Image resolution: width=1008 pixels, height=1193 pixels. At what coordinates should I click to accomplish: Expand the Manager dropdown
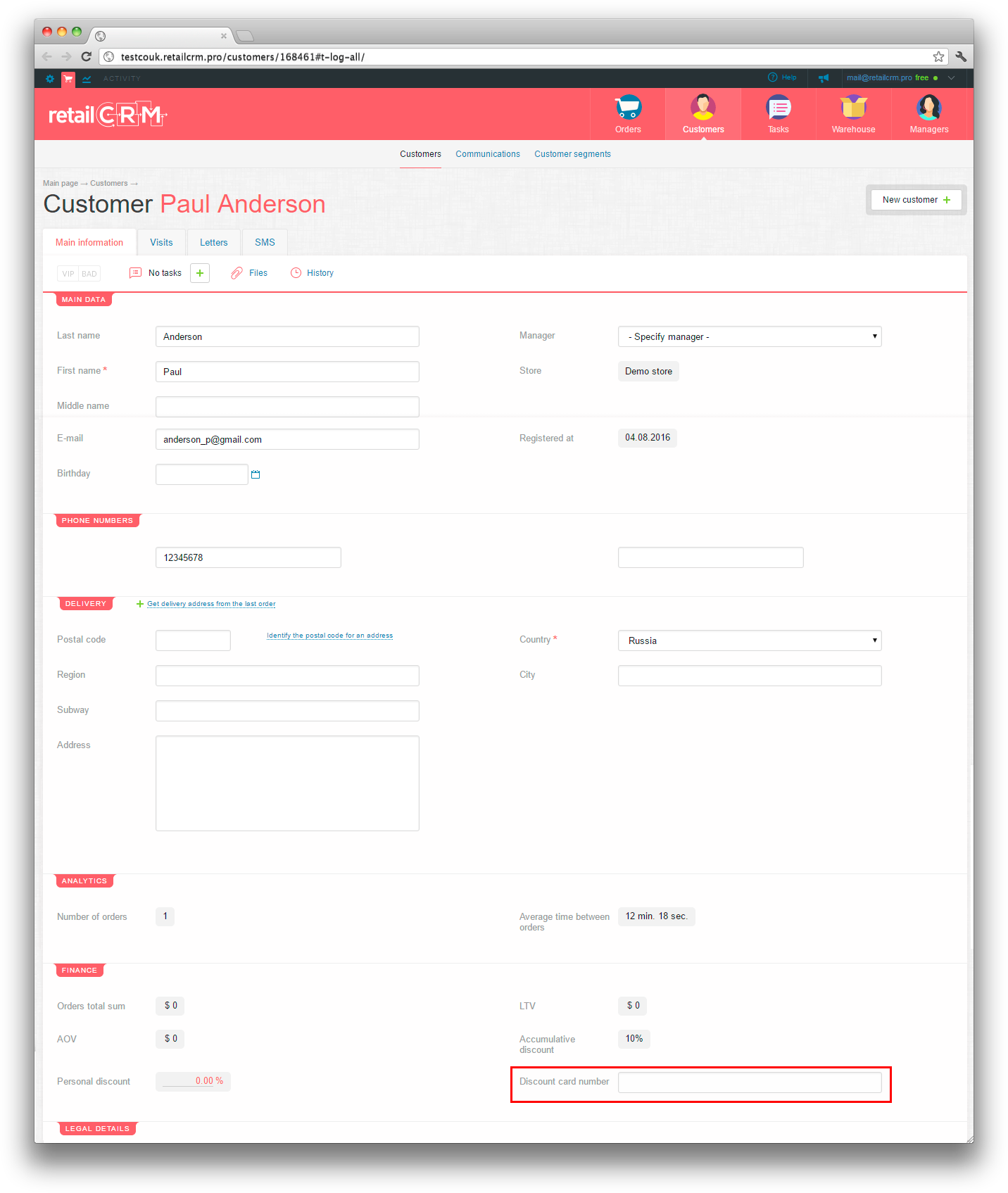tap(750, 336)
